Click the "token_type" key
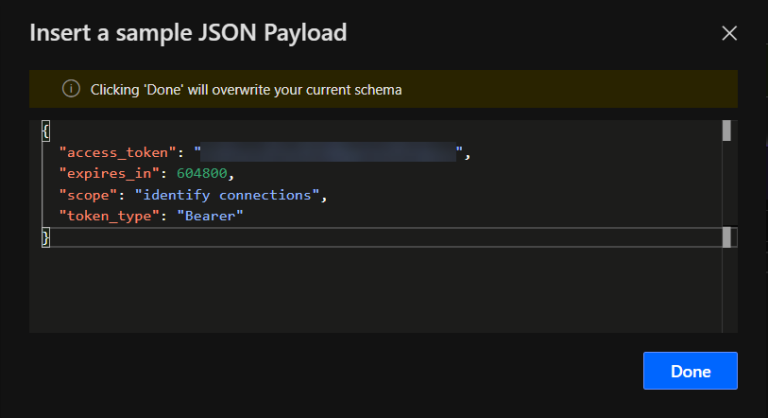Screen dimensions: 768x418 click(x=109, y=216)
